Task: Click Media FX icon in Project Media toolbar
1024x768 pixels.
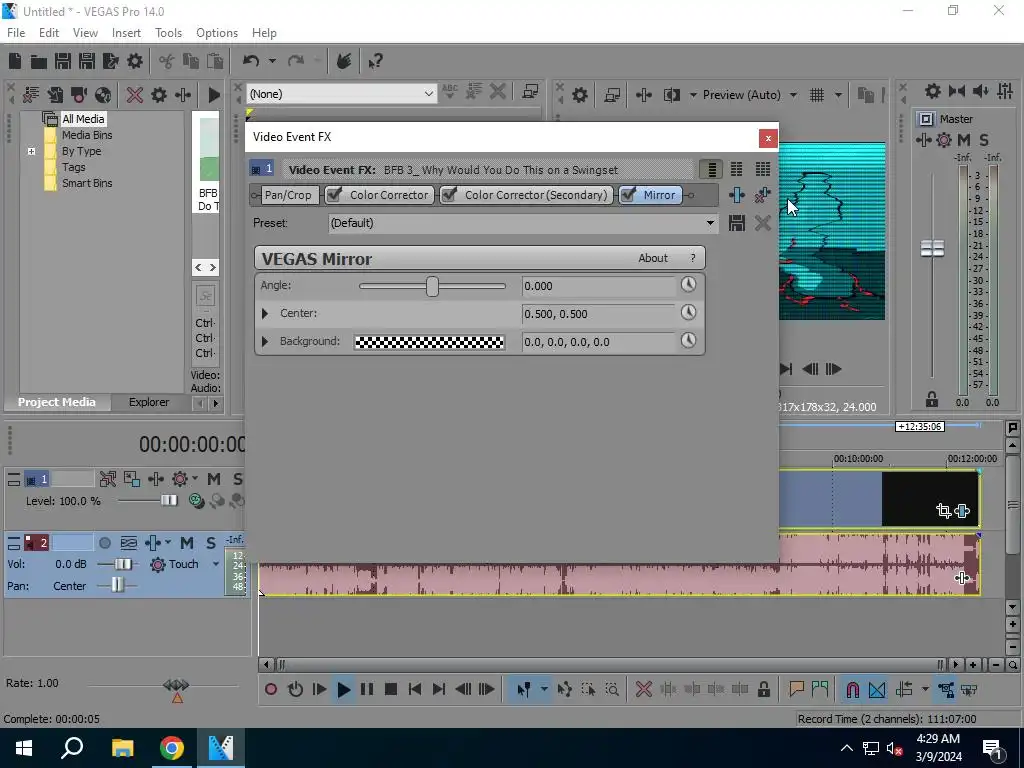Action: pos(183,95)
